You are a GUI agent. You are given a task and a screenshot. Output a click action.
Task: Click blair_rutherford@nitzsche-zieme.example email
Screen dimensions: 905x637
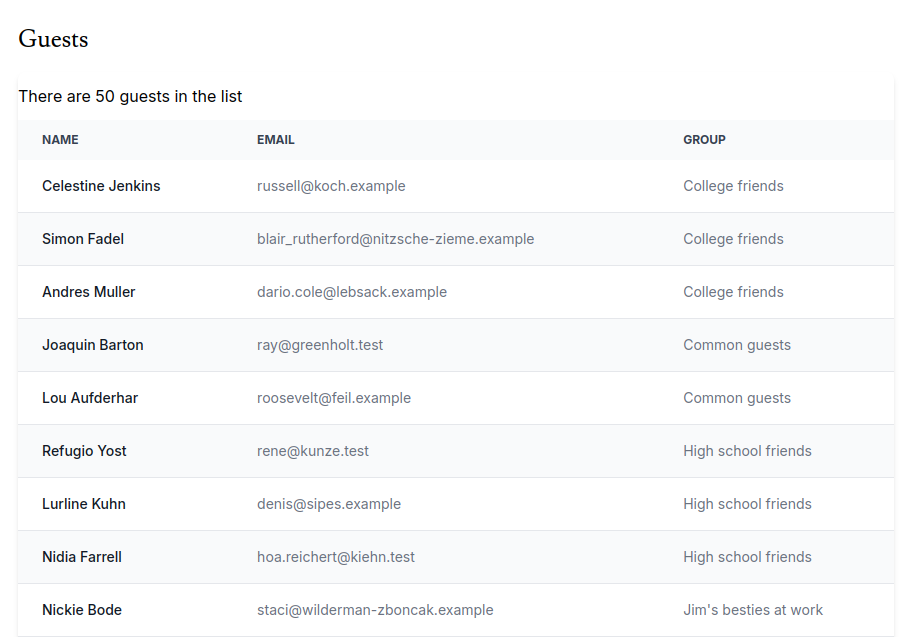395,239
